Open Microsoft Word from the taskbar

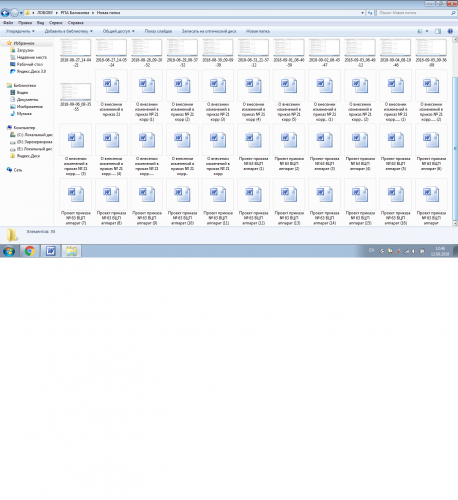pyautogui.click(x=51, y=251)
